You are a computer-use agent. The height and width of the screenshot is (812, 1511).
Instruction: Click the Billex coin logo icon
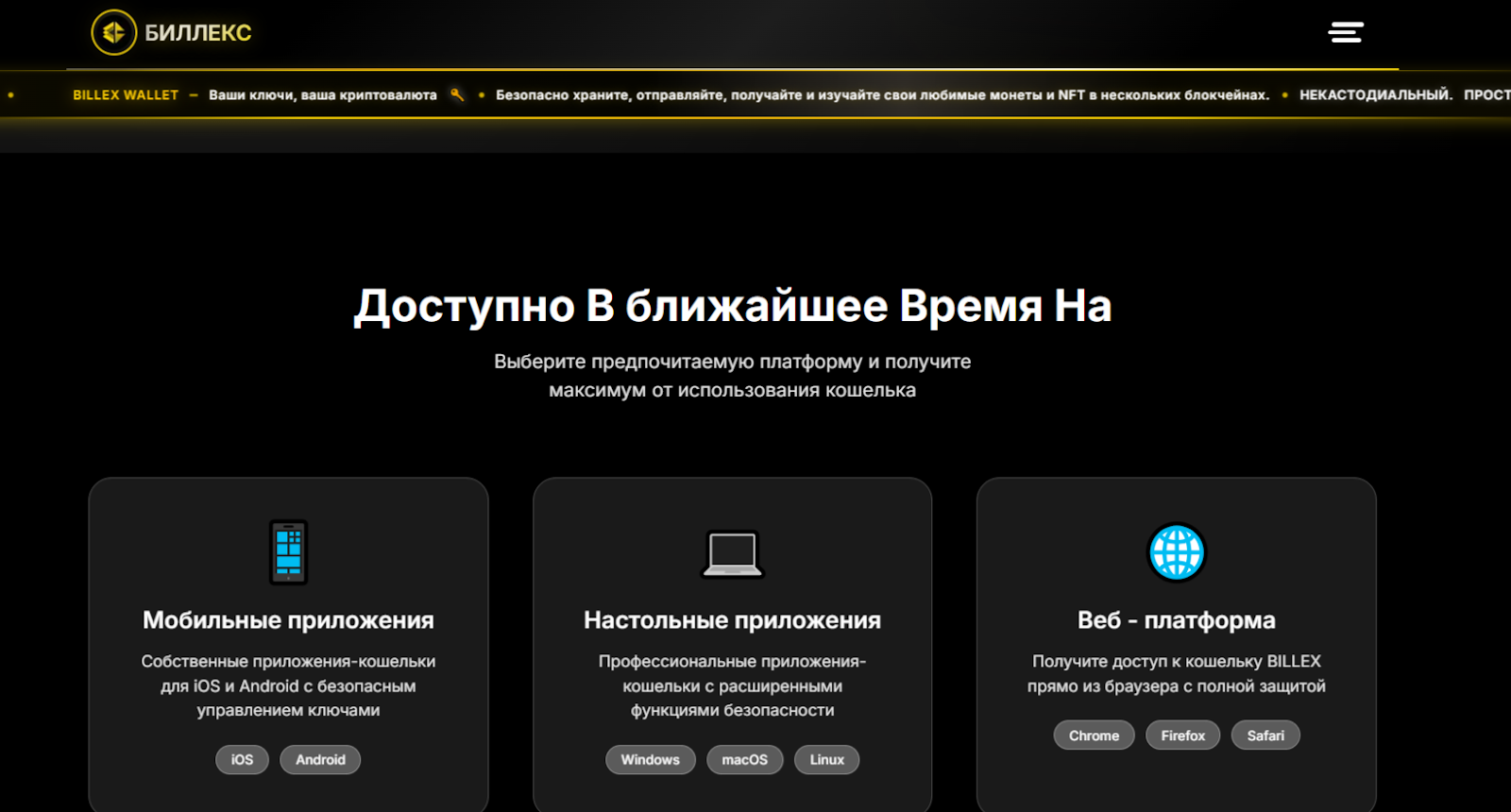point(114,32)
